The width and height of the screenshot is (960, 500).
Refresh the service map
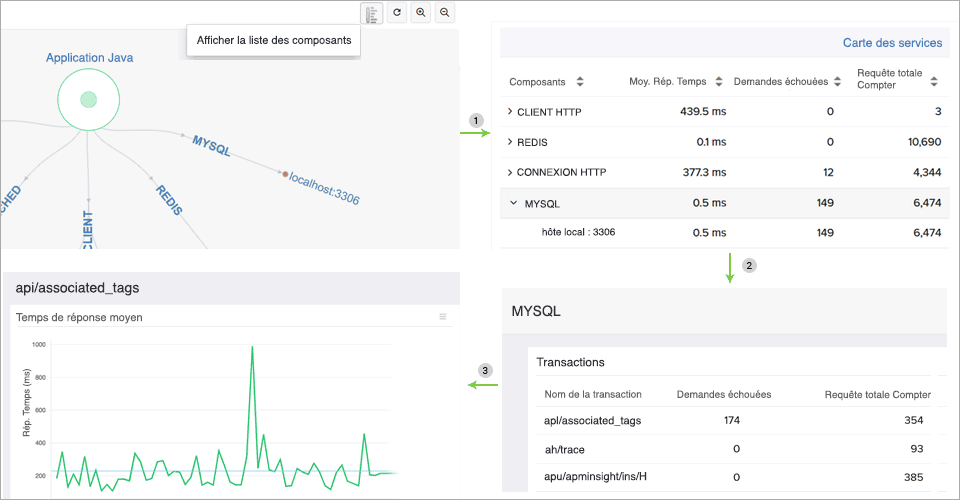[397, 13]
